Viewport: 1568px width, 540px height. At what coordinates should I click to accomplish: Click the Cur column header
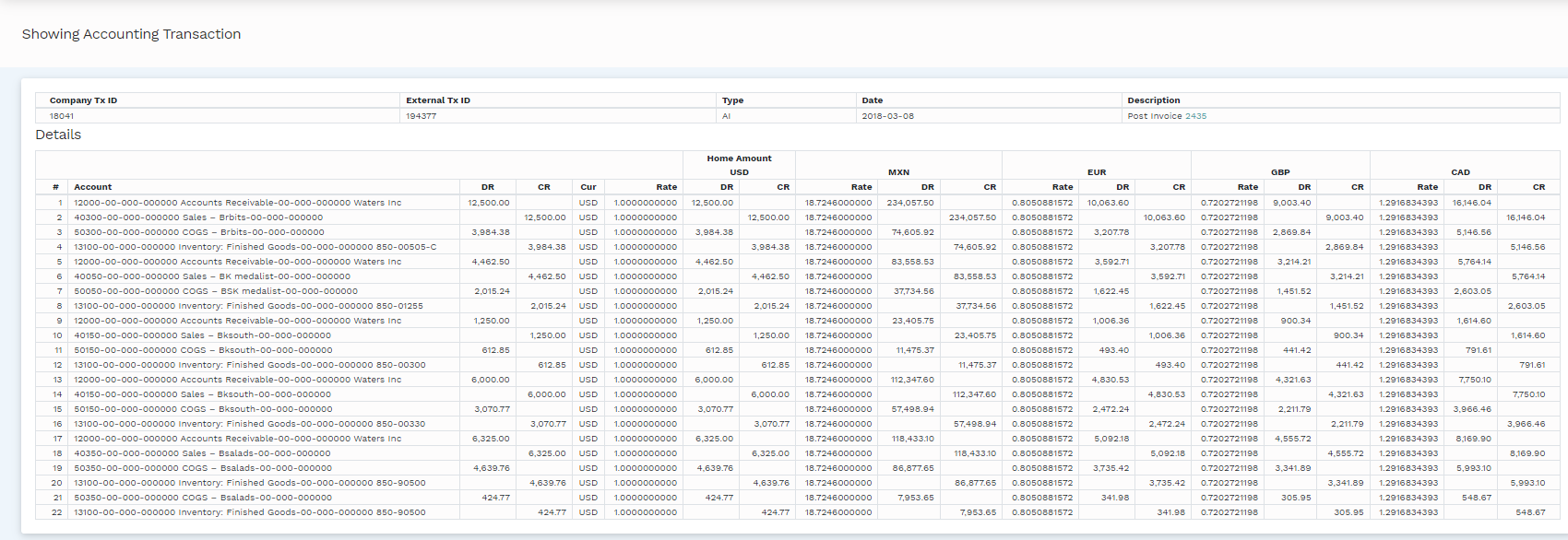(588, 187)
